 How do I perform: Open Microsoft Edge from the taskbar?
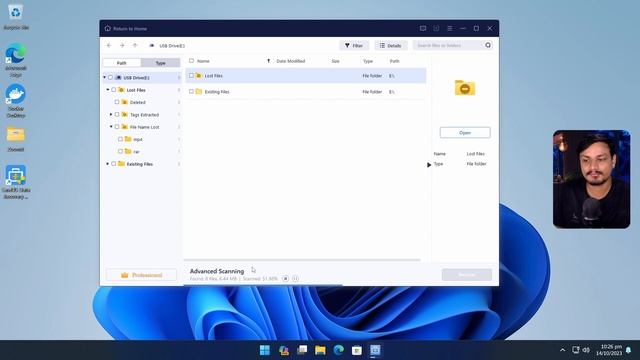(x=338, y=350)
